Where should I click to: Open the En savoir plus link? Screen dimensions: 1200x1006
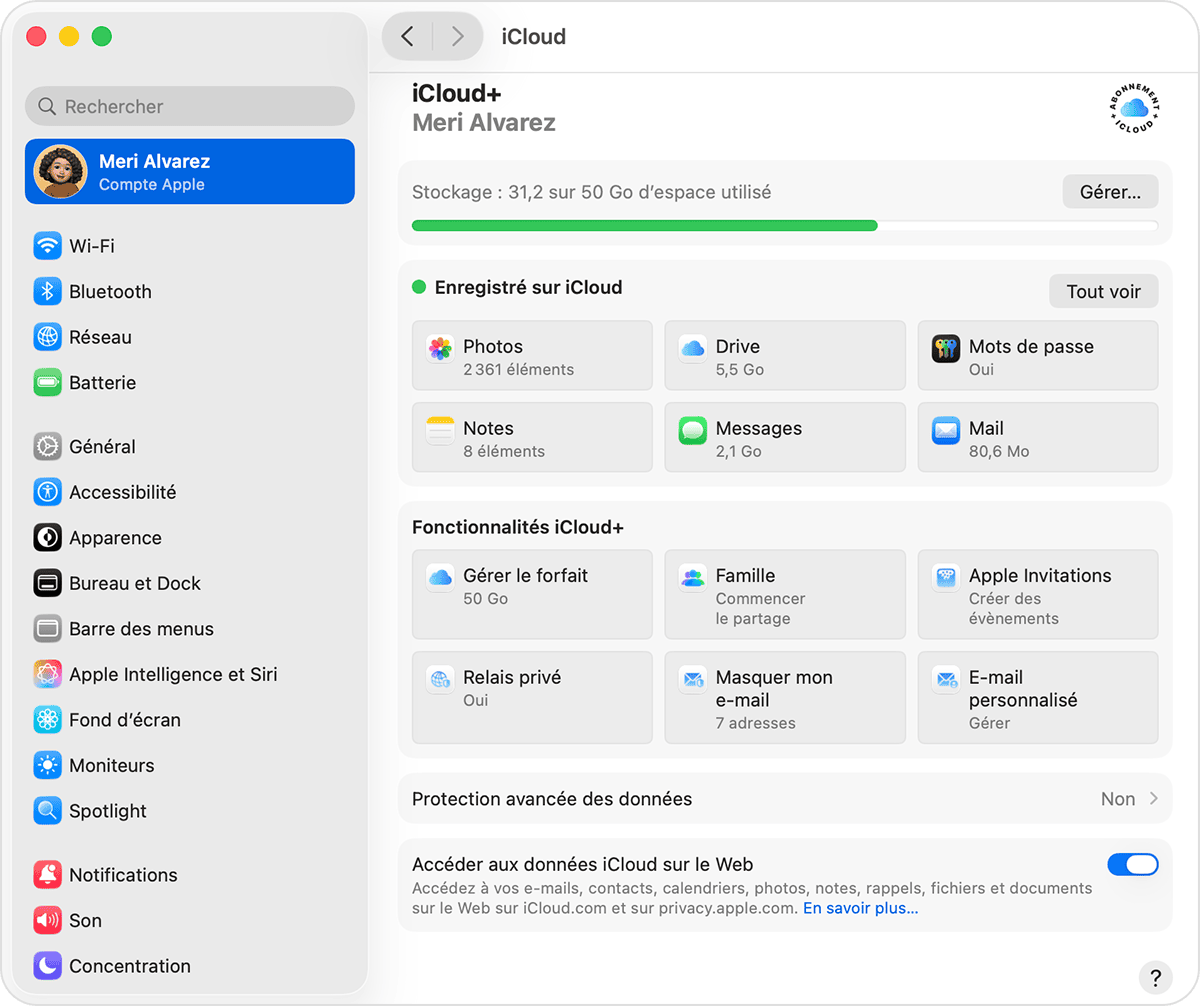pos(860,908)
